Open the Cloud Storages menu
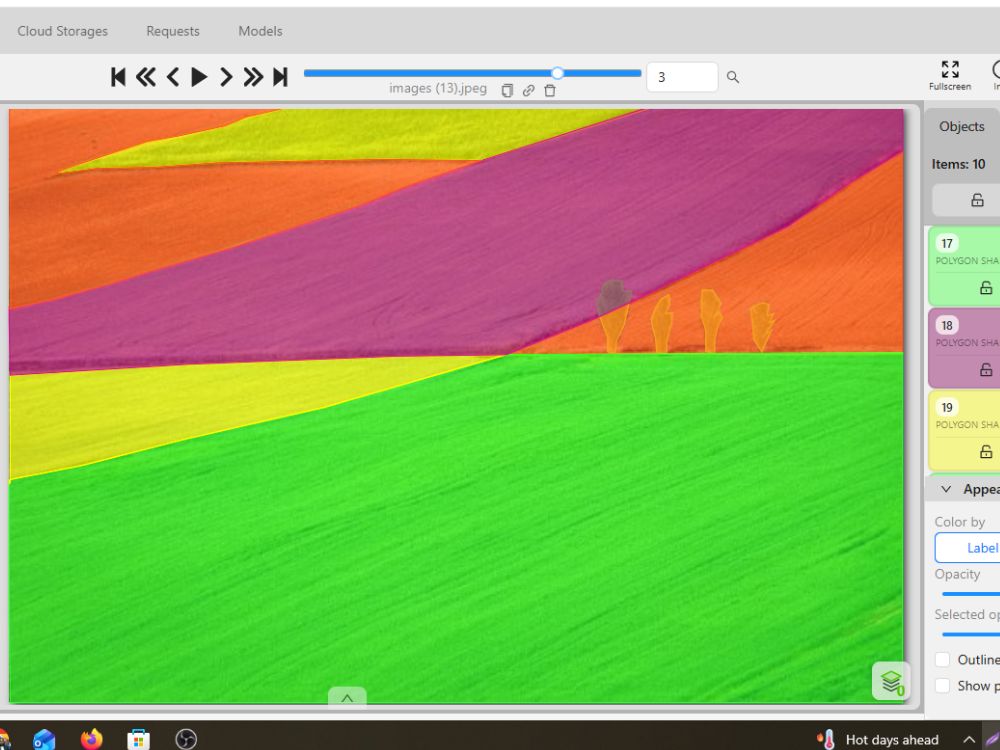1000x750 pixels. 62,31
